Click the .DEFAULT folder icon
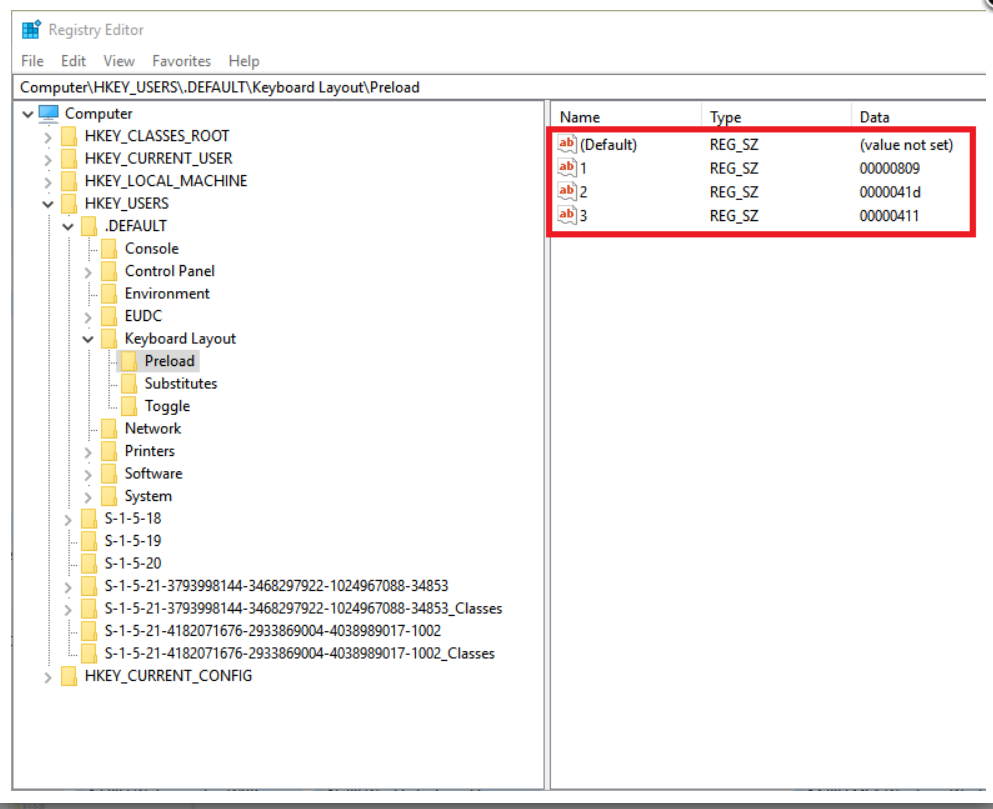993x809 pixels. pyautogui.click(x=89, y=226)
